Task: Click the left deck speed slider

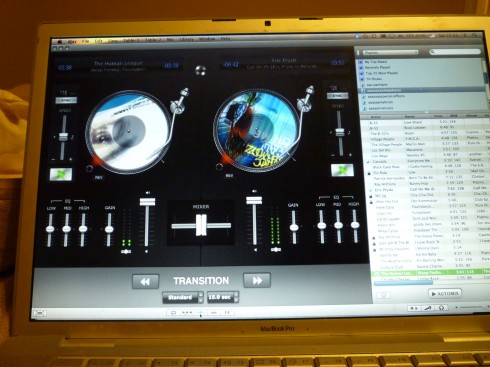Action: pos(63,137)
